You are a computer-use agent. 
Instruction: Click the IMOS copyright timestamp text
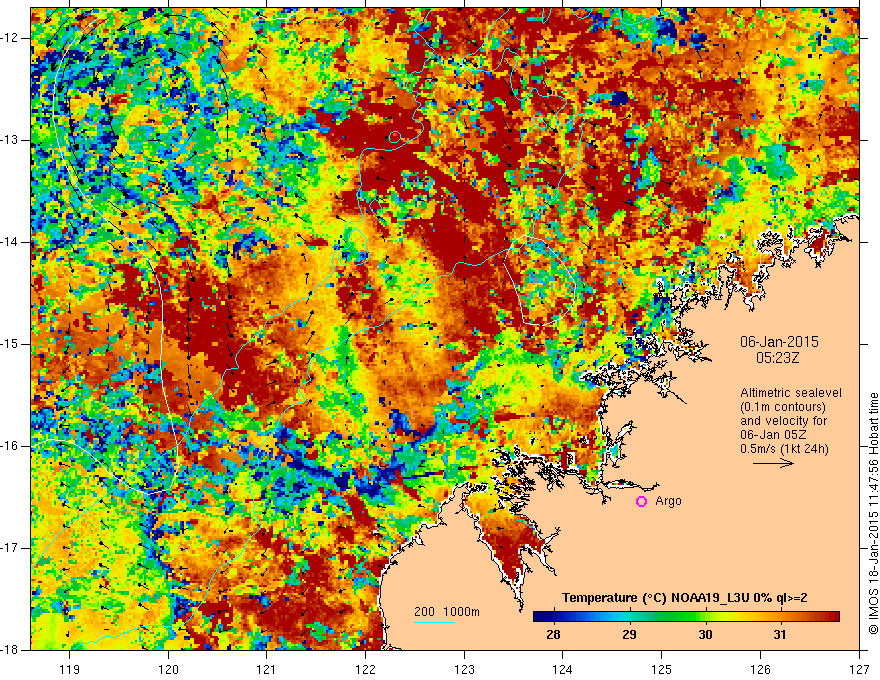[x=873, y=513]
